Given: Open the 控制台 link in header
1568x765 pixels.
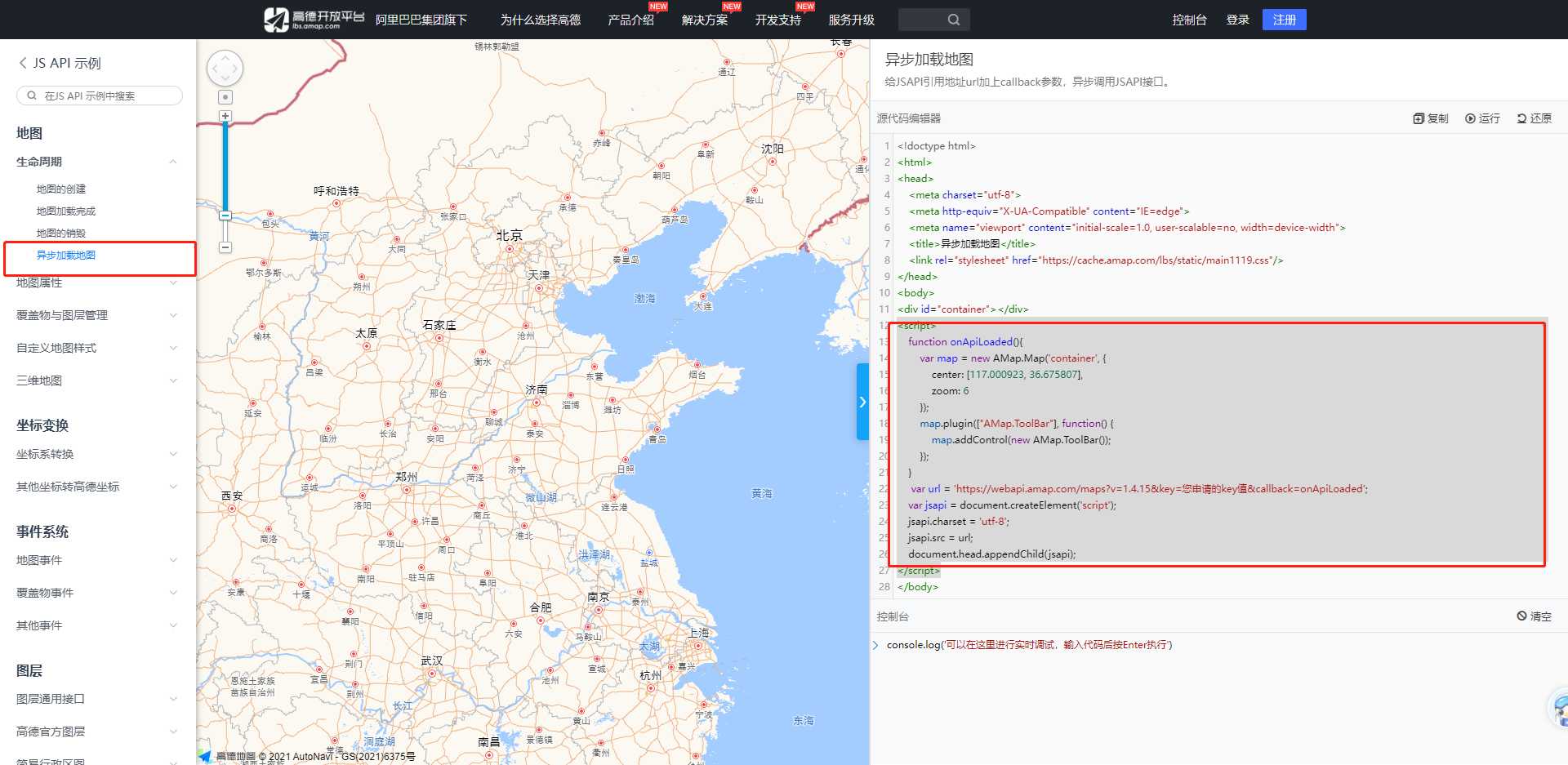Looking at the screenshot, I should (x=1189, y=20).
